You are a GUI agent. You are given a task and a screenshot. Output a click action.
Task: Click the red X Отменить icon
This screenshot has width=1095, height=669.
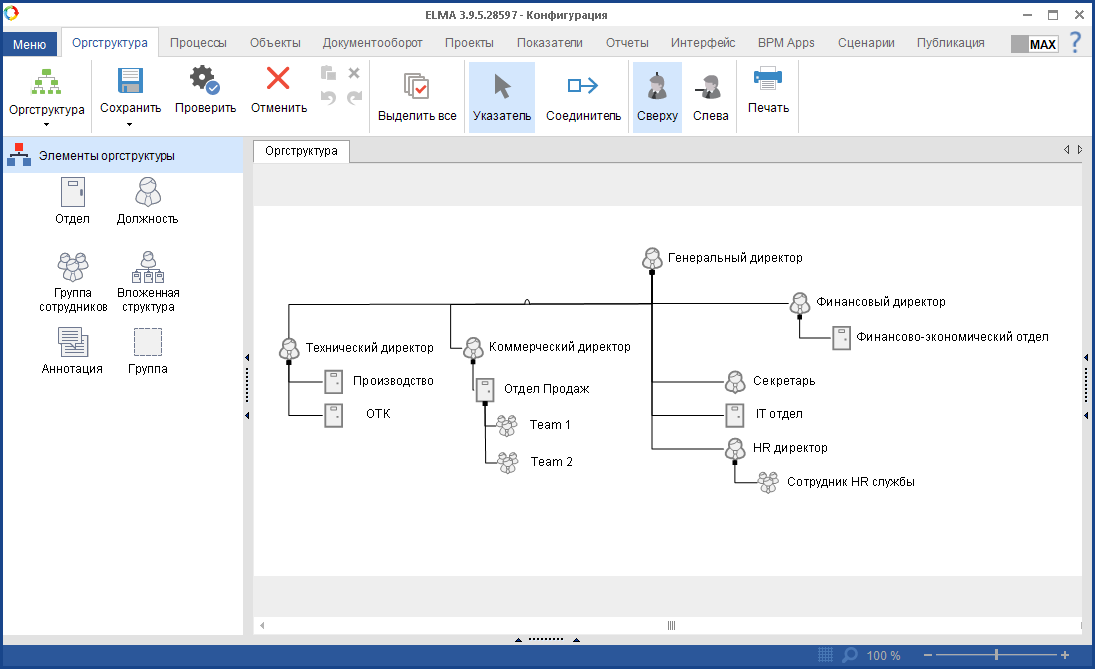(x=278, y=82)
